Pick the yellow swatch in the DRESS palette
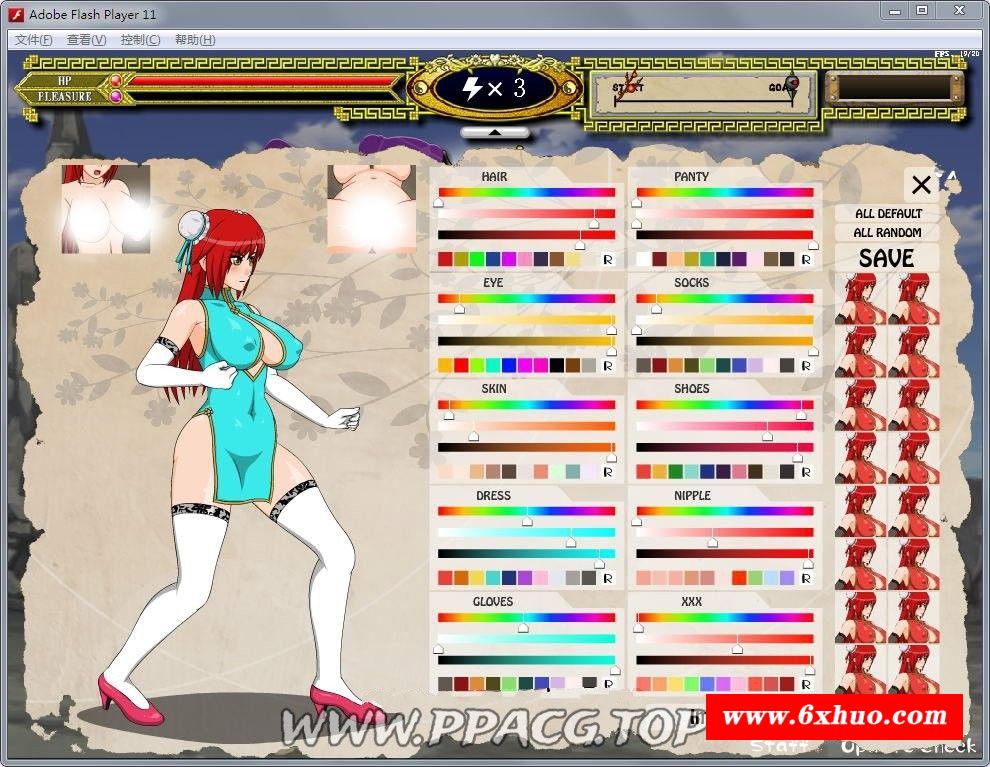 (x=477, y=578)
